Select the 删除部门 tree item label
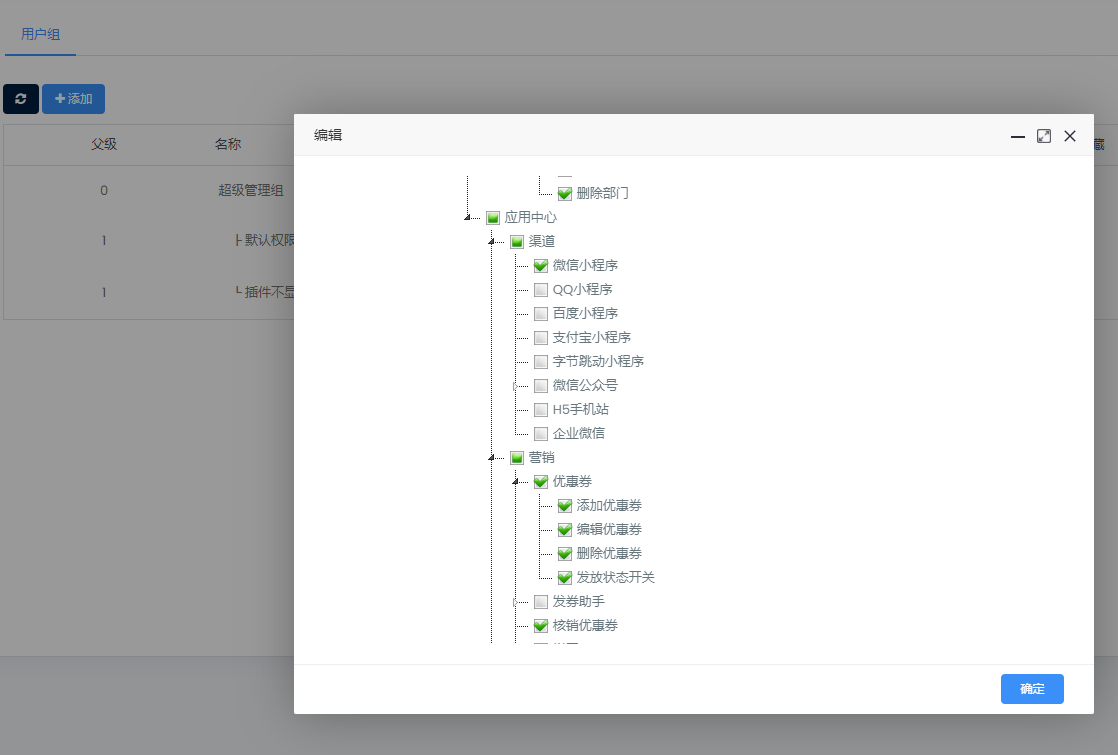This screenshot has height=755, width=1118. [602, 194]
